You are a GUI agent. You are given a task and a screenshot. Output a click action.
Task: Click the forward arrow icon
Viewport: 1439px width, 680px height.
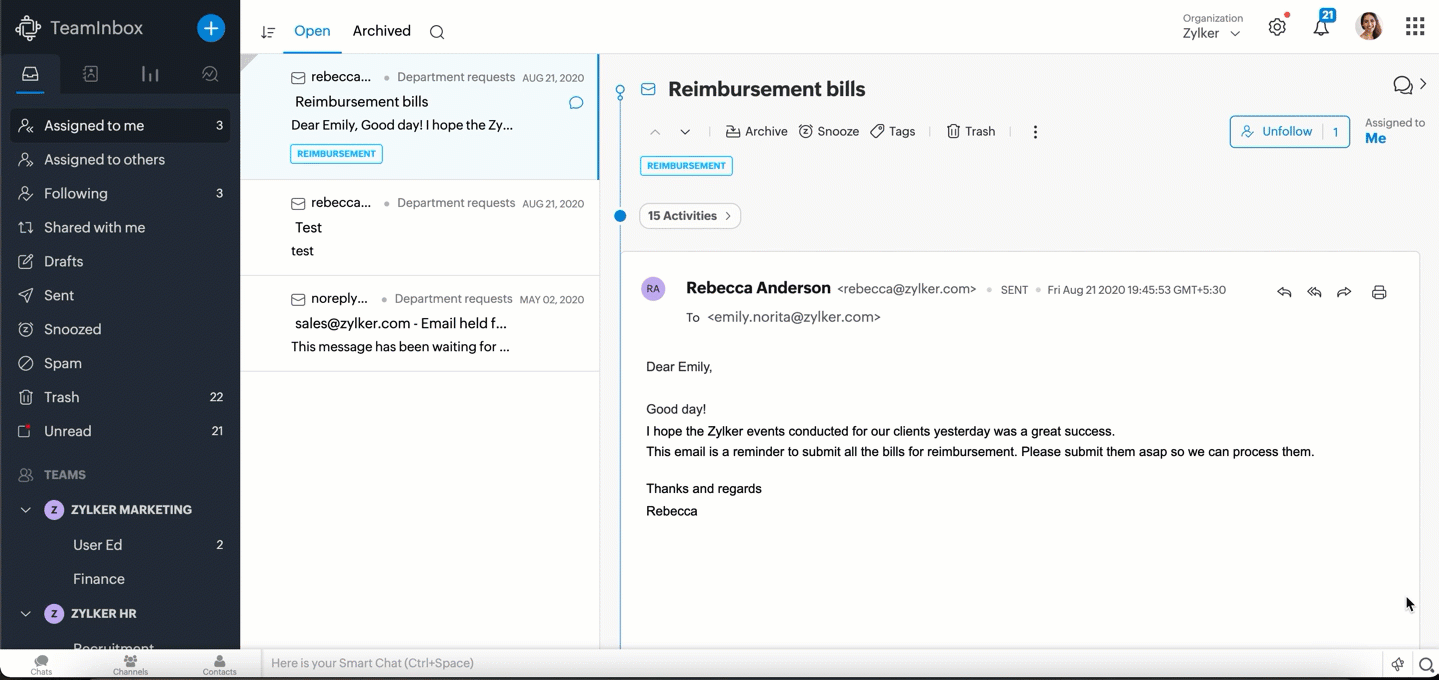coord(1344,292)
